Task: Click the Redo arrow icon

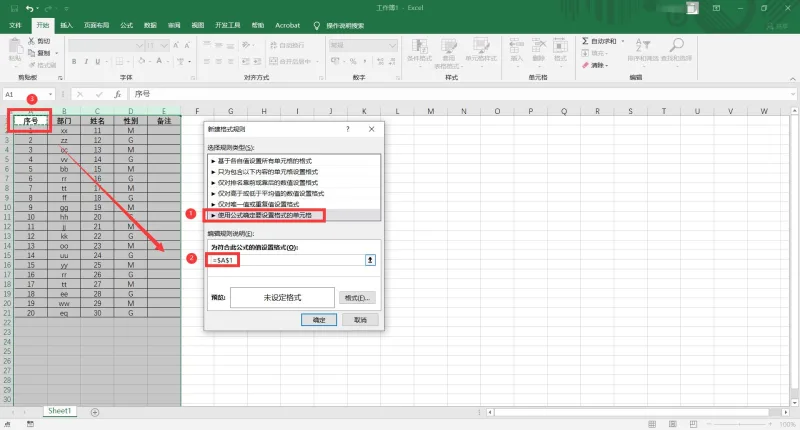Action: [48, 8]
